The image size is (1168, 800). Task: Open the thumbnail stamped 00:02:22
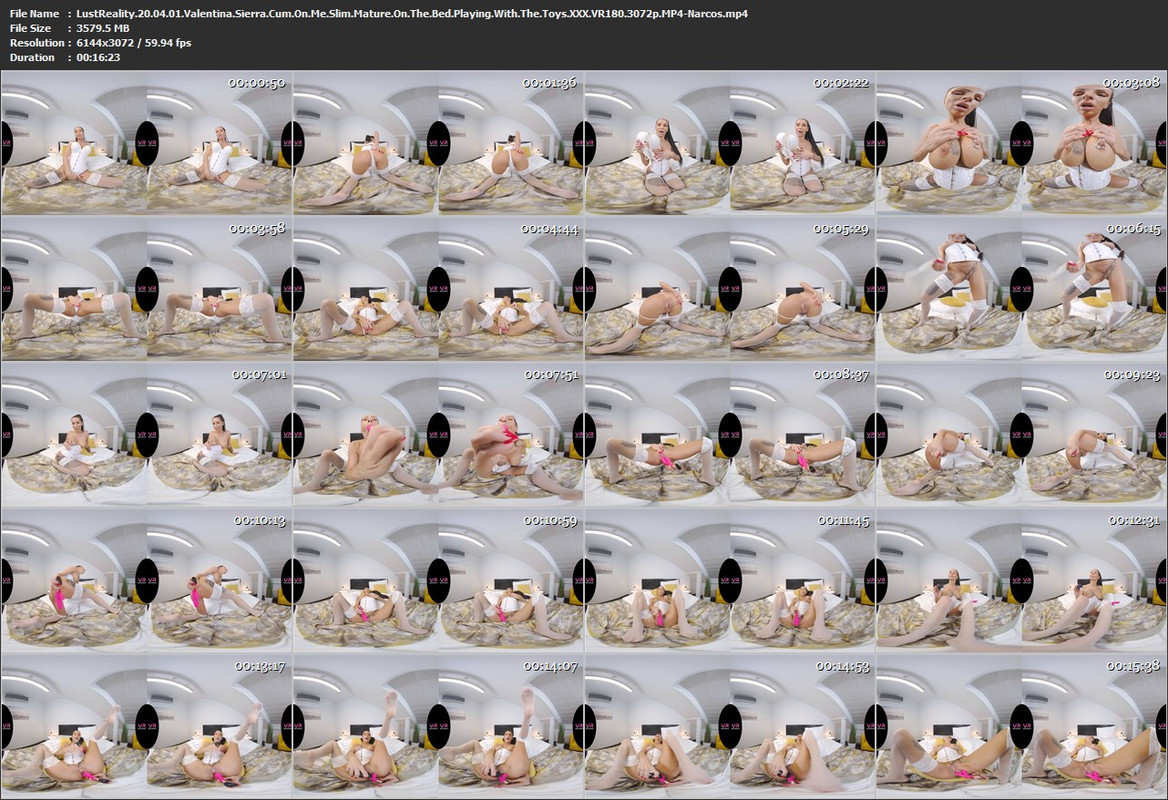click(x=729, y=143)
